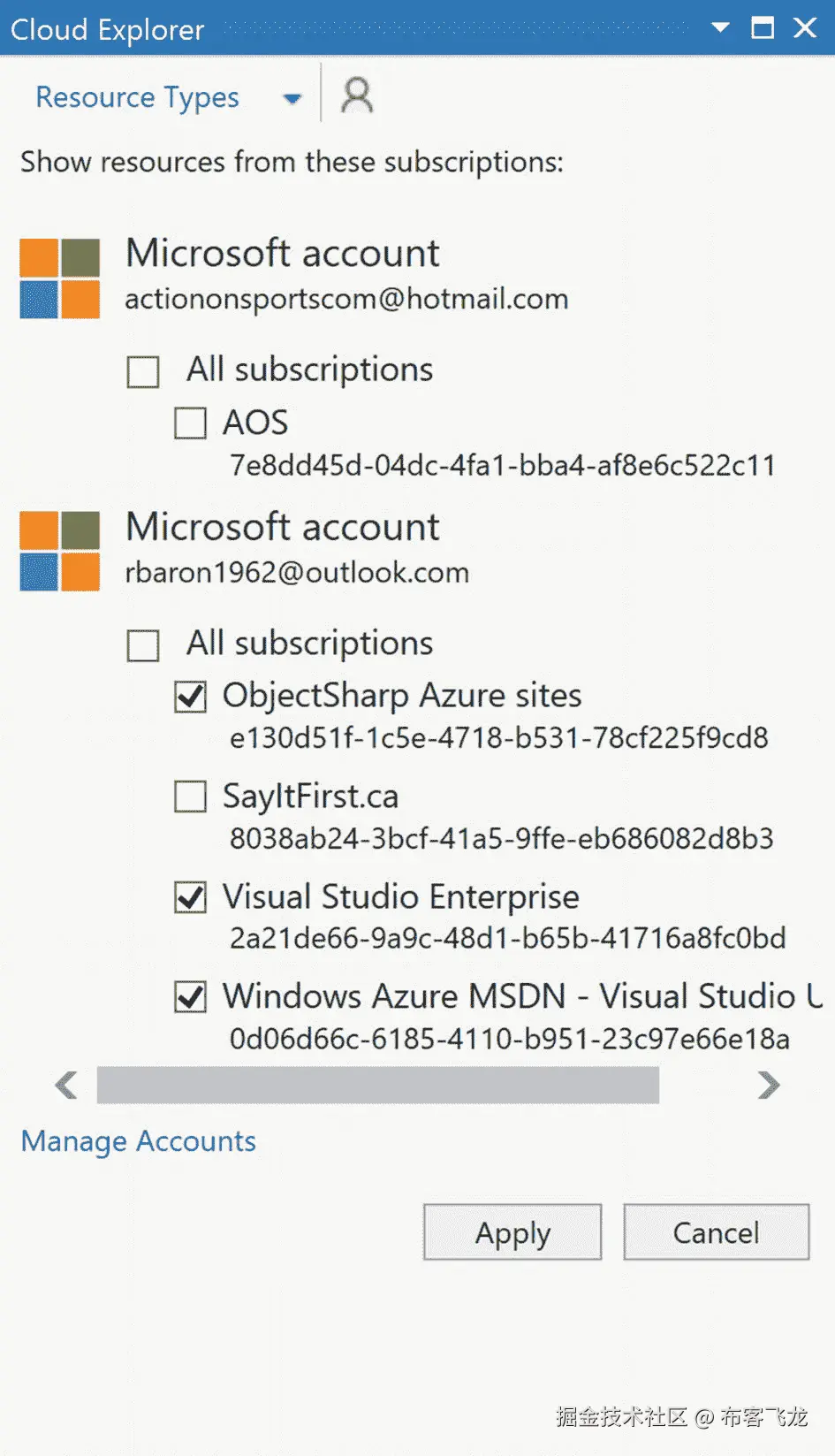This screenshot has height=1456, width=835.
Task: Open the Manage Accounts link
Action: coord(139,1141)
